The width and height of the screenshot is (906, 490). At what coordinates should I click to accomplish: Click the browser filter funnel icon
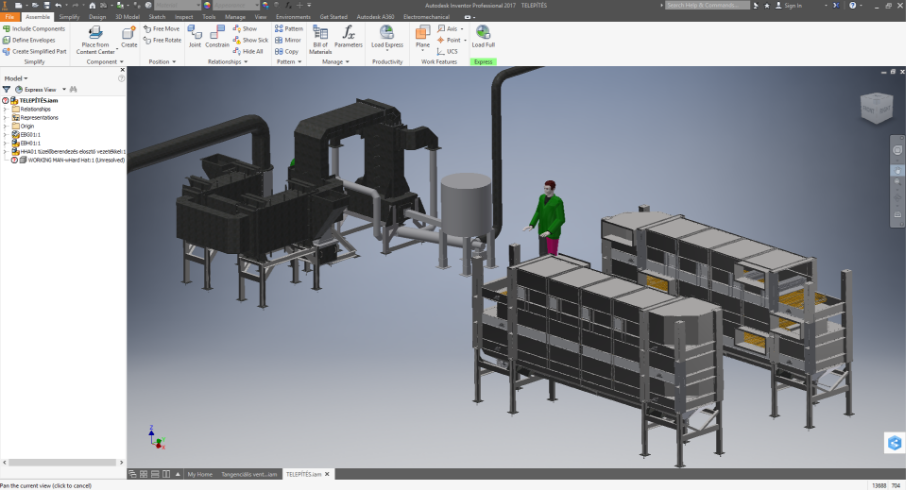pyautogui.click(x=7, y=89)
